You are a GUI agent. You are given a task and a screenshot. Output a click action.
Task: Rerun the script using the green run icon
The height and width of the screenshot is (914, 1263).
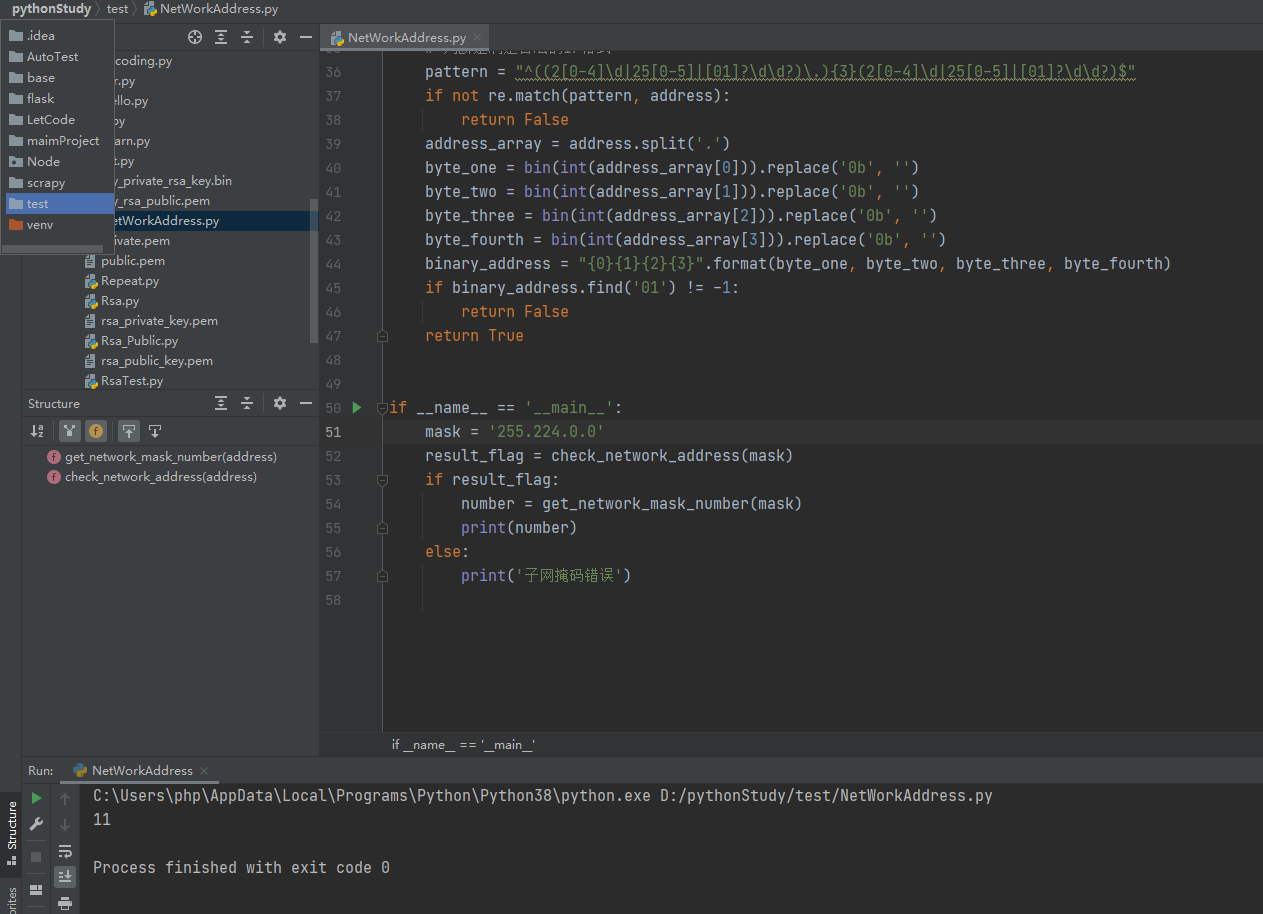pyautogui.click(x=36, y=797)
